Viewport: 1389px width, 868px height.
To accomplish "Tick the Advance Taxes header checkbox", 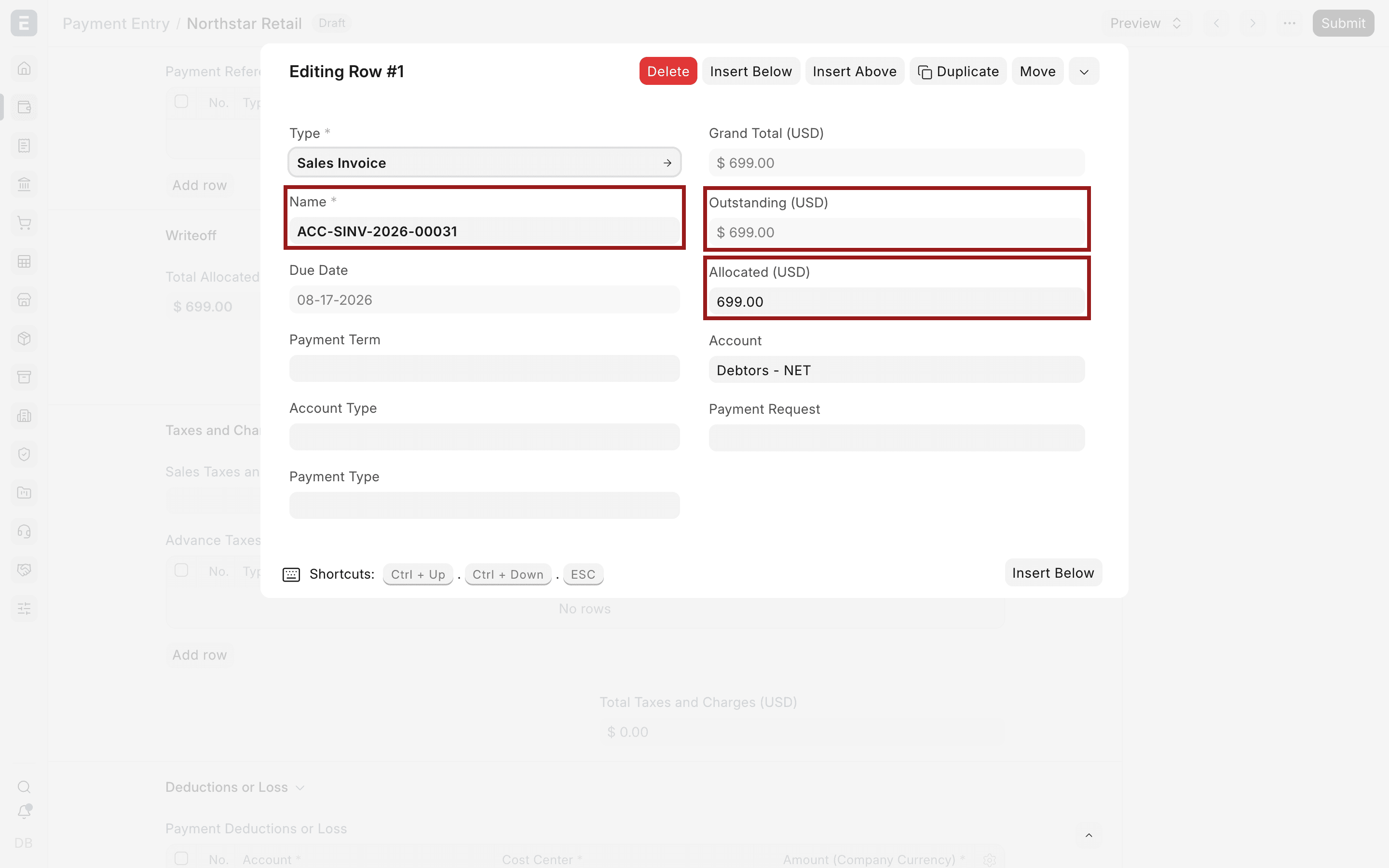I will pyautogui.click(x=181, y=570).
